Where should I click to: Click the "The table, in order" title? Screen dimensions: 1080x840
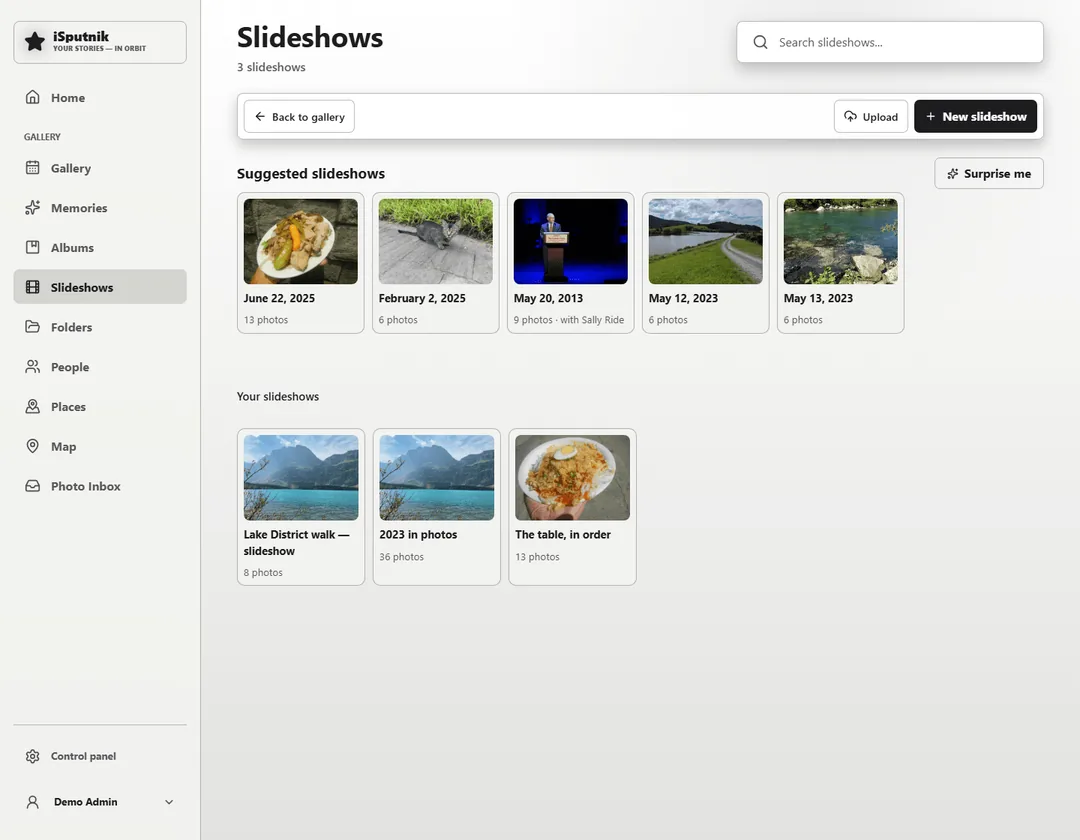(x=563, y=534)
